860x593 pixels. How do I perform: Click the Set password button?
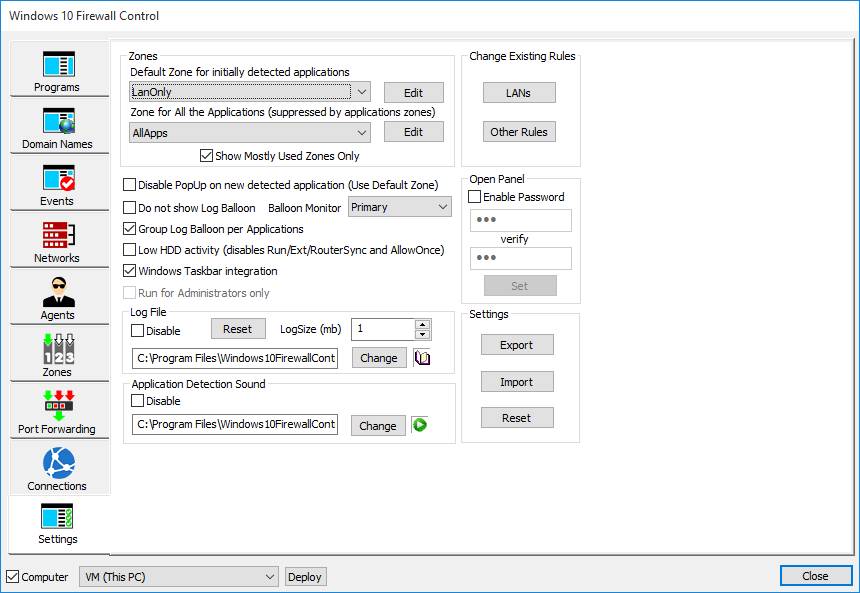point(520,286)
